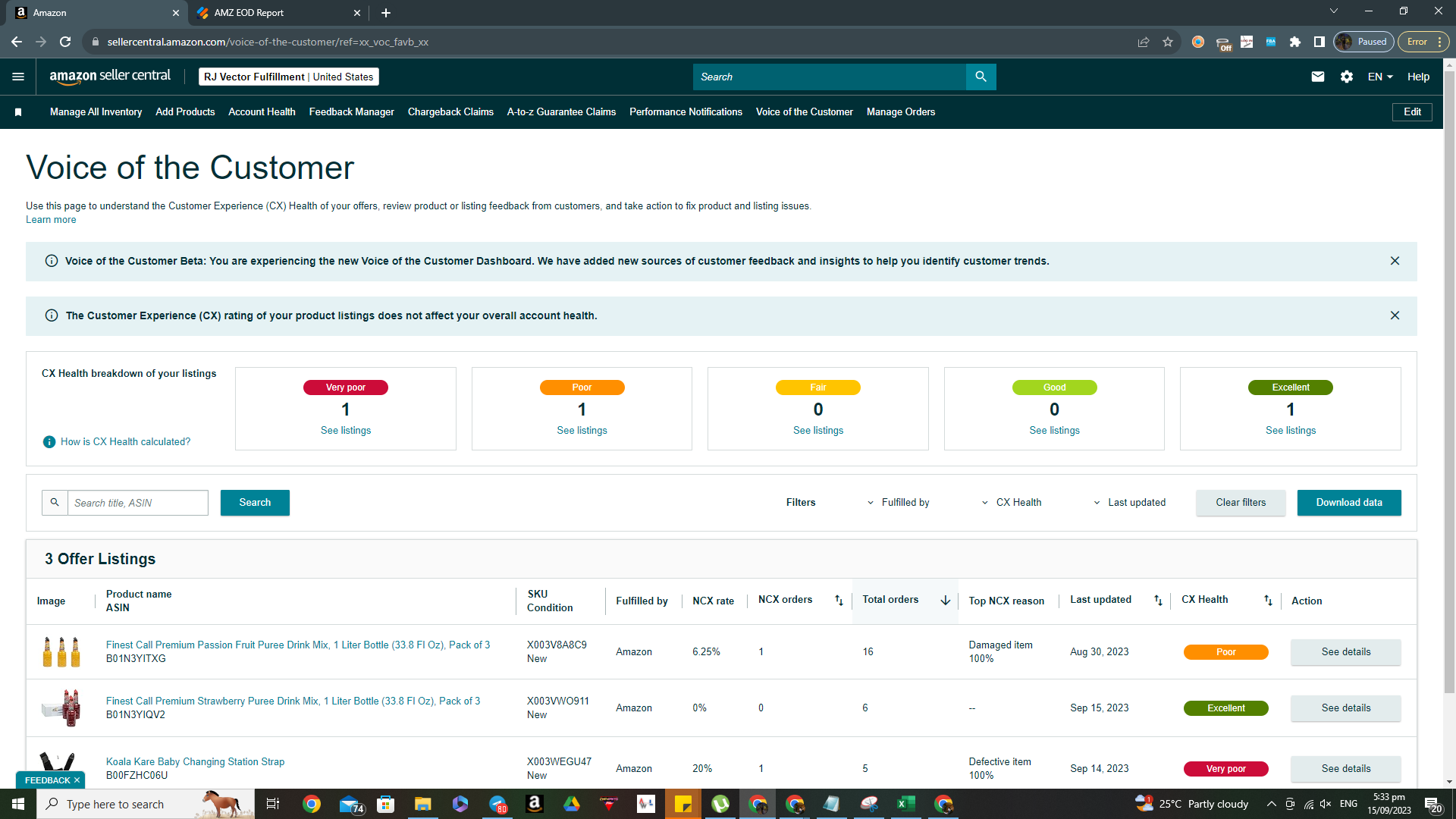1456x819 pixels.
Task: Open the Learn more link
Action: click(51, 220)
